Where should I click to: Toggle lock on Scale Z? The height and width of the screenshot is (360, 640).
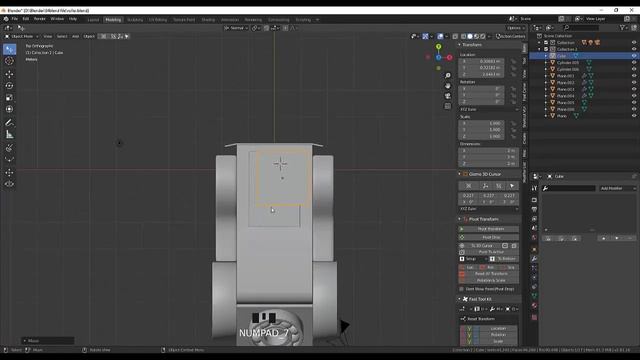513,136
